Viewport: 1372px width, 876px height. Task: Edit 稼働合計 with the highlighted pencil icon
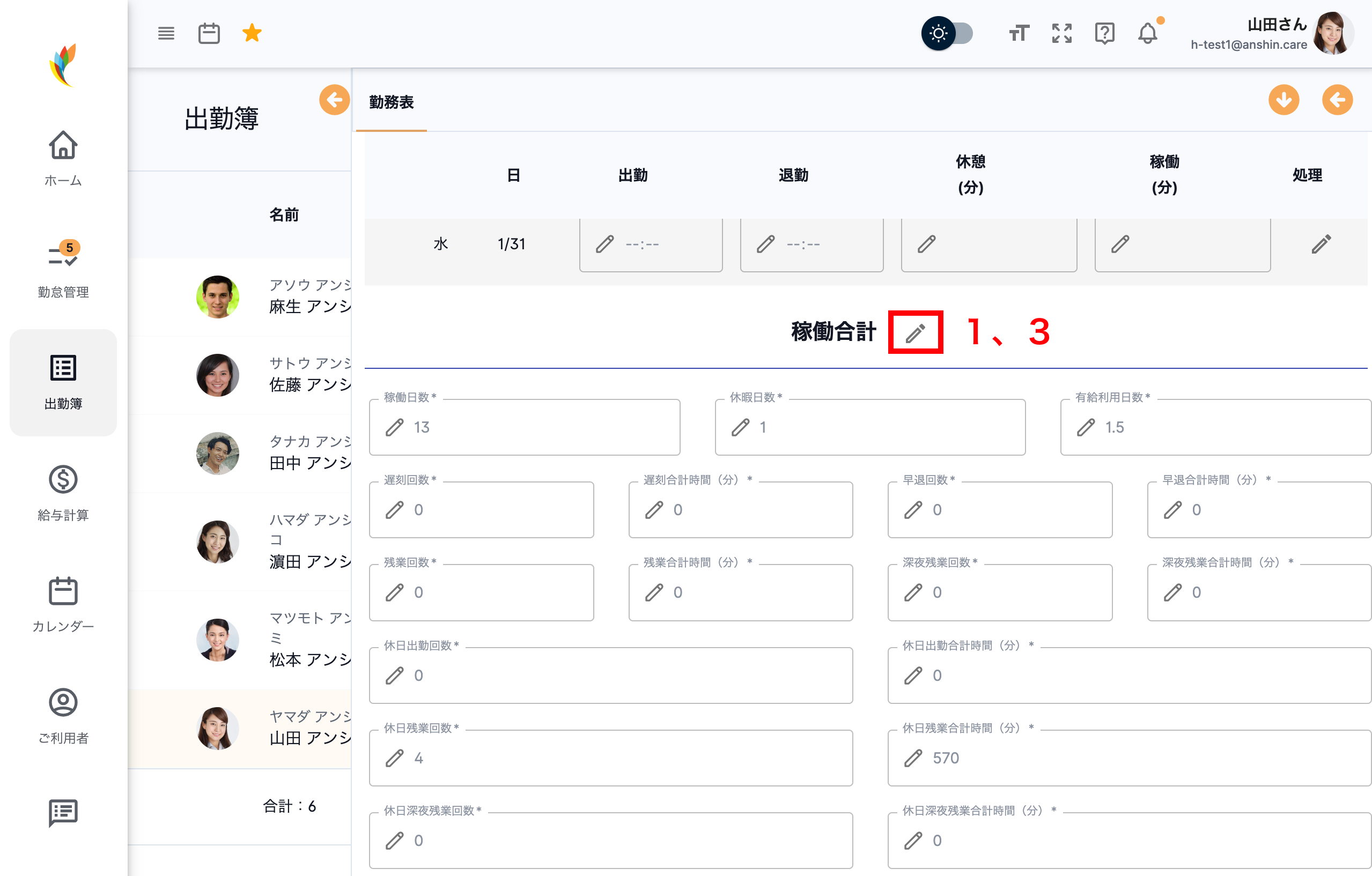(x=915, y=332)
